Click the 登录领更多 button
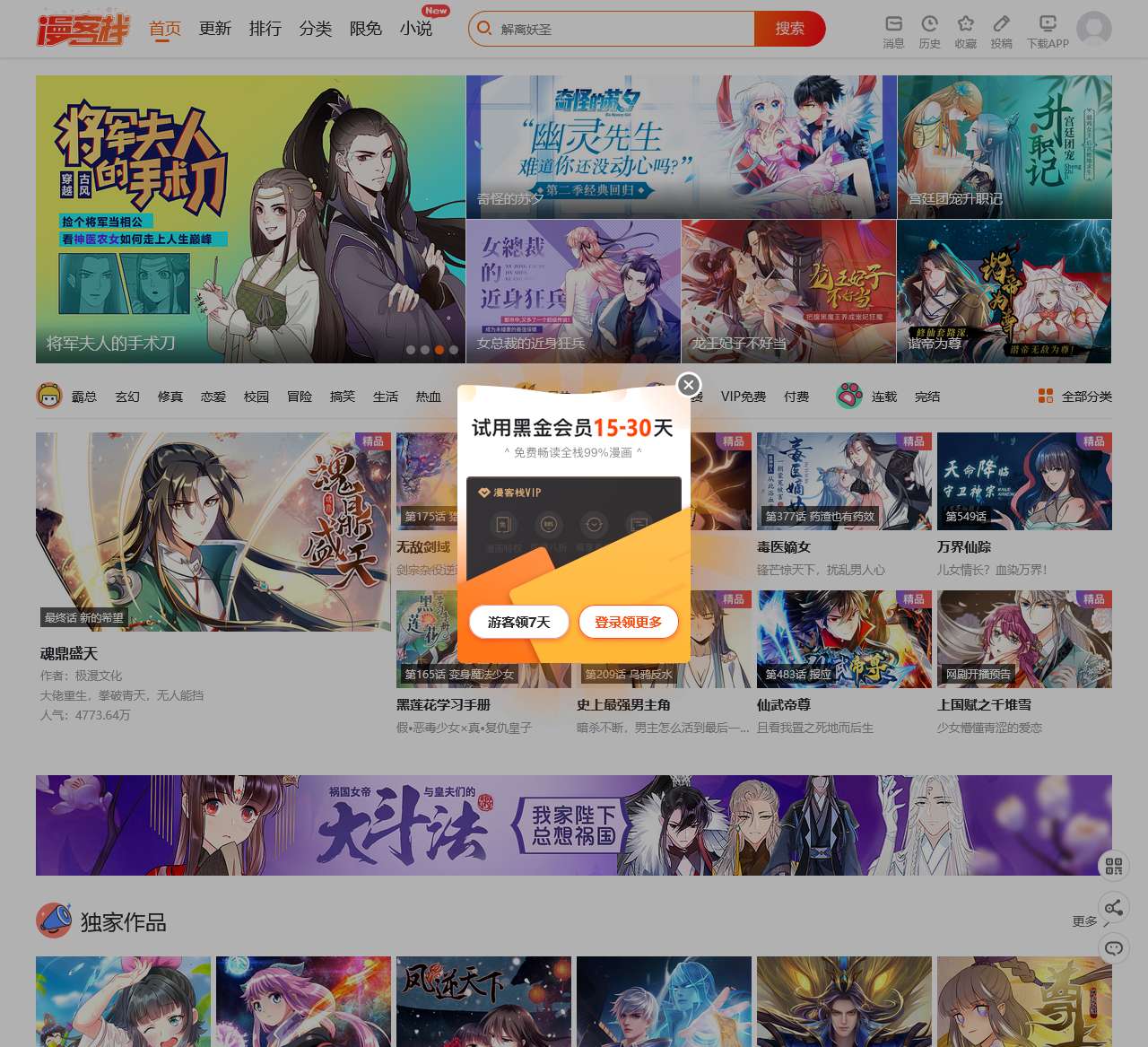 pyautogui.click(x=629, y=622)
